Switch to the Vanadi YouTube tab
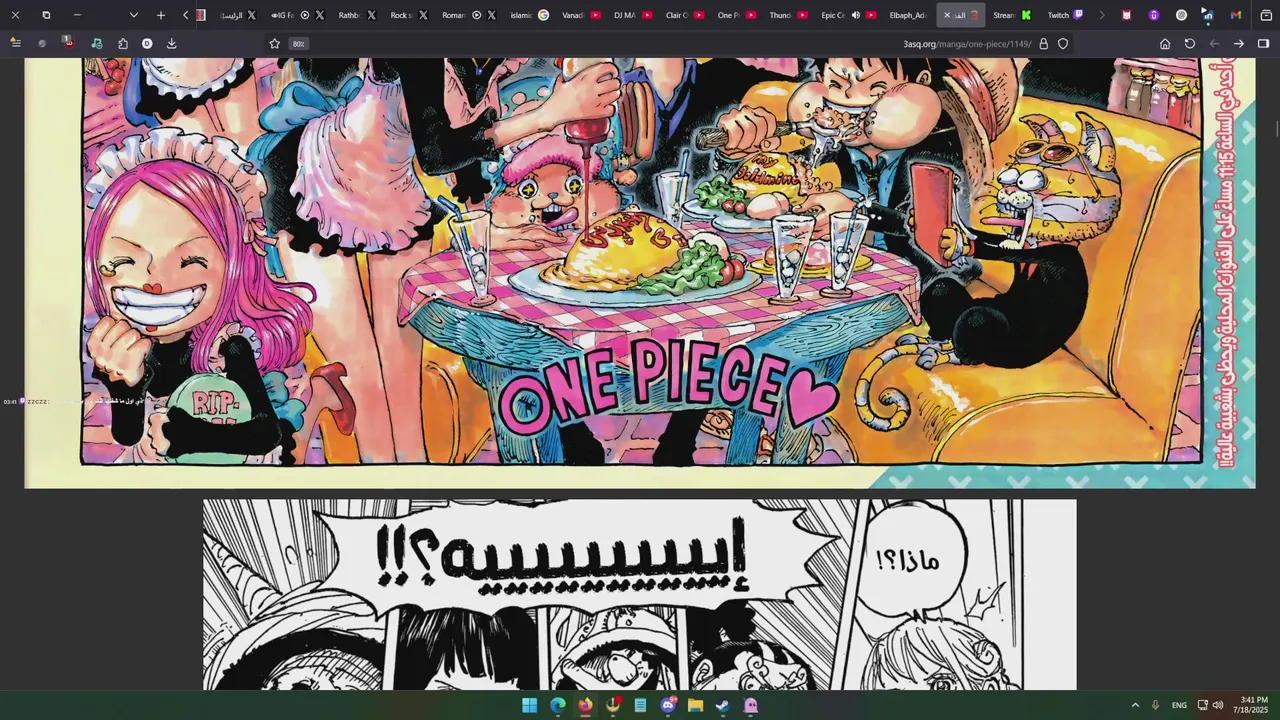1280x720 pixels. (x=580, y=15)
